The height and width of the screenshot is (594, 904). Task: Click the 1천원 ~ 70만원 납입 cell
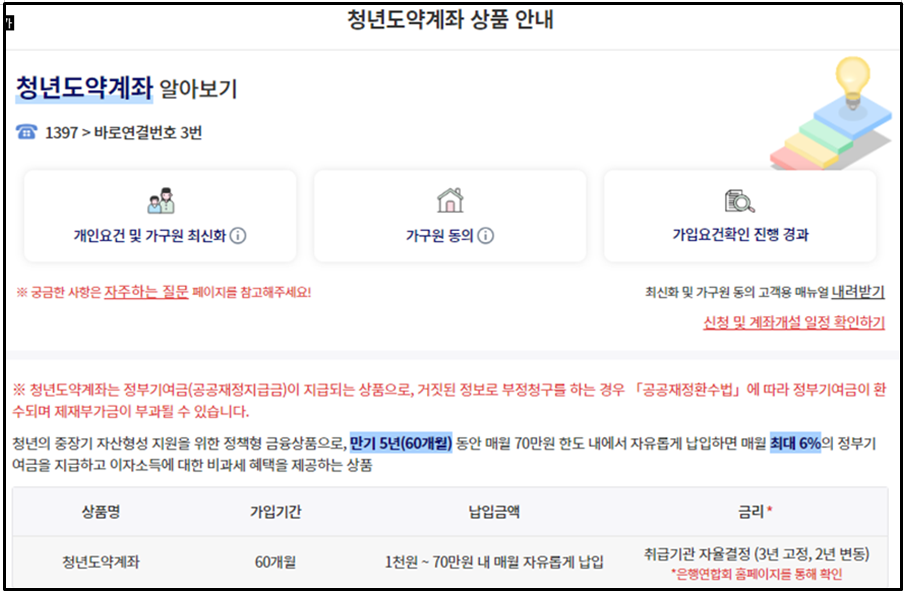494,562
